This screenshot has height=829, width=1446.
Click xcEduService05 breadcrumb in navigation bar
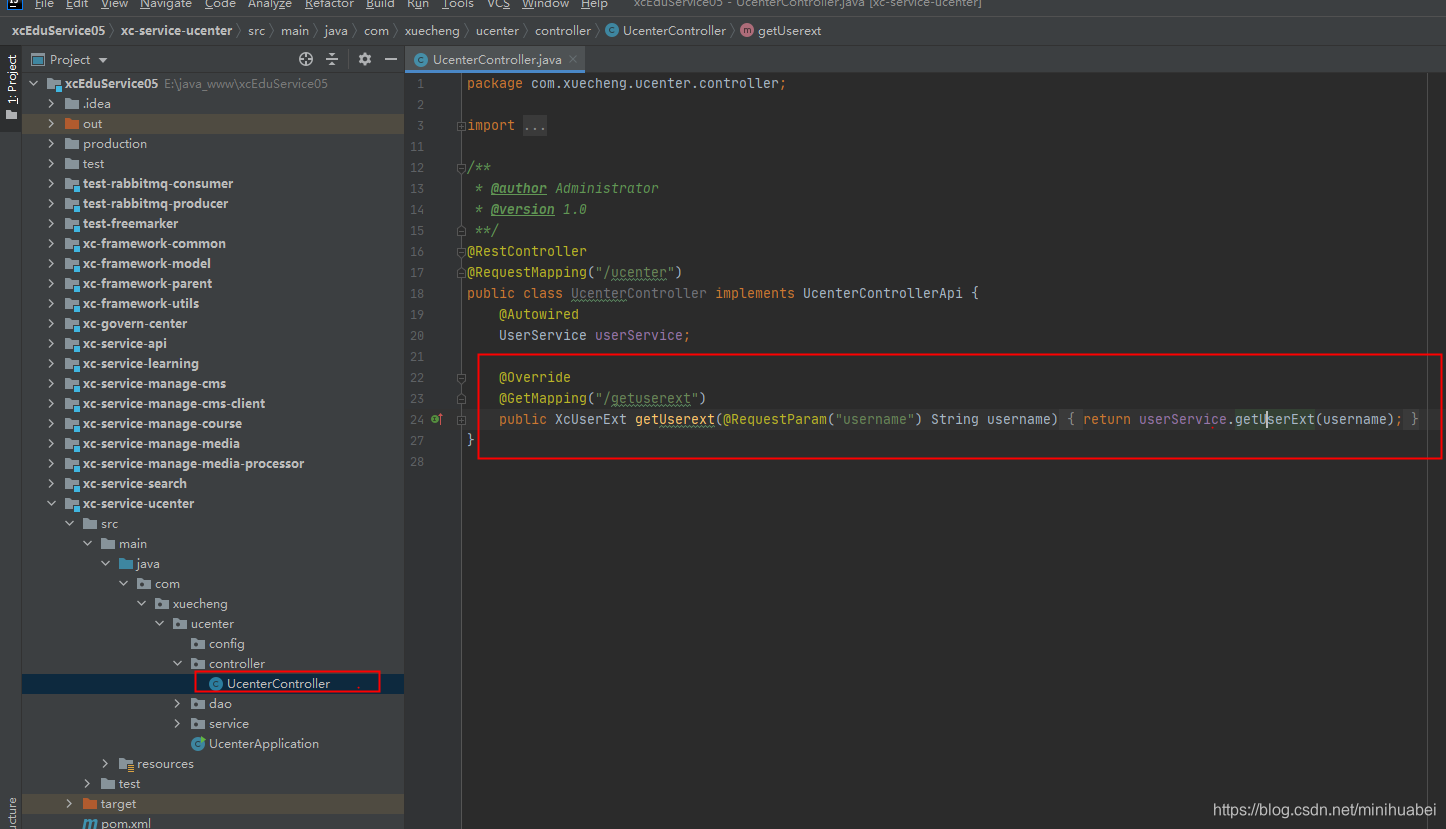tap(58, 31)
